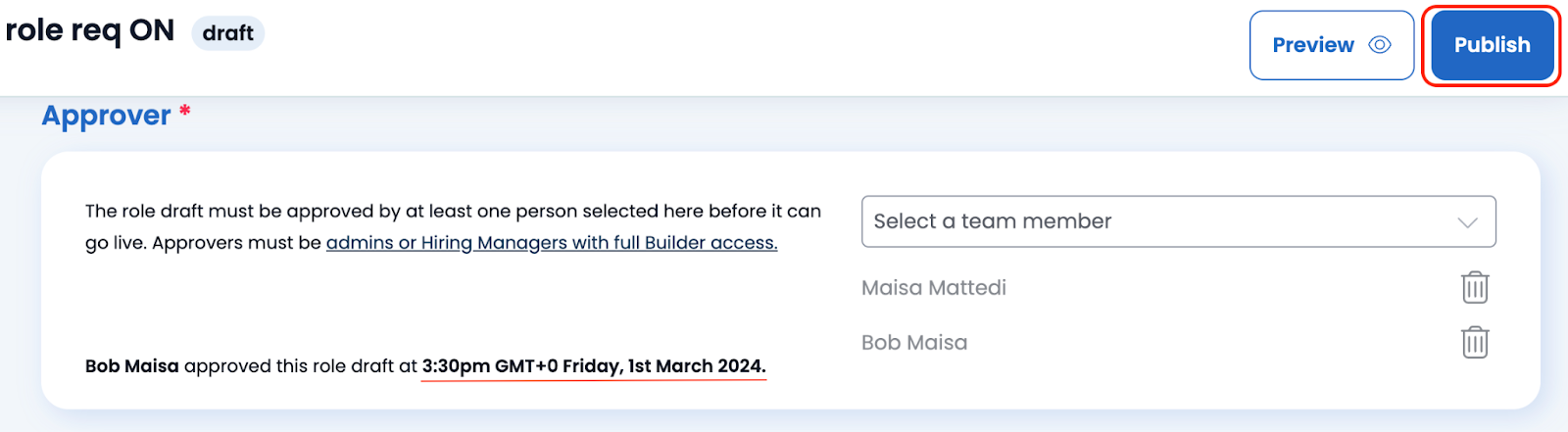This screenshot has width=1568, height=432.
Task: Select Bob Maisa in the approver list
Action: tap(914, 343)
